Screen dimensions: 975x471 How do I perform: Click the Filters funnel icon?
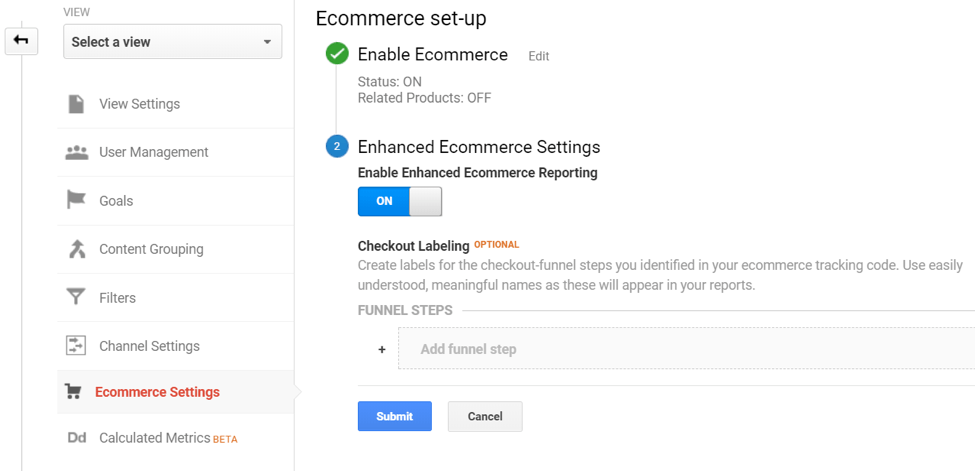pos(76,298)
